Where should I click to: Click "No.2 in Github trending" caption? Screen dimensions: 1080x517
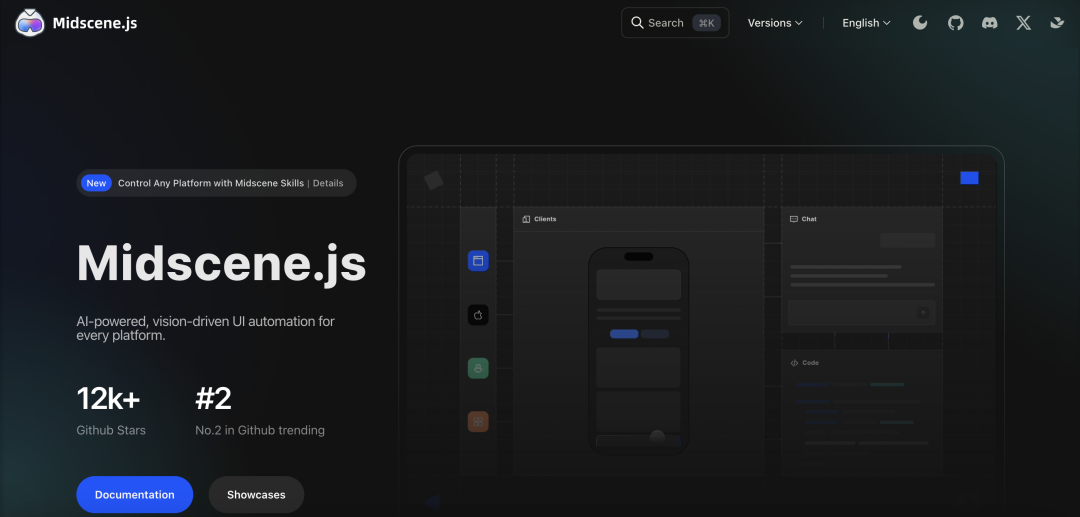[x=260, y=430]
